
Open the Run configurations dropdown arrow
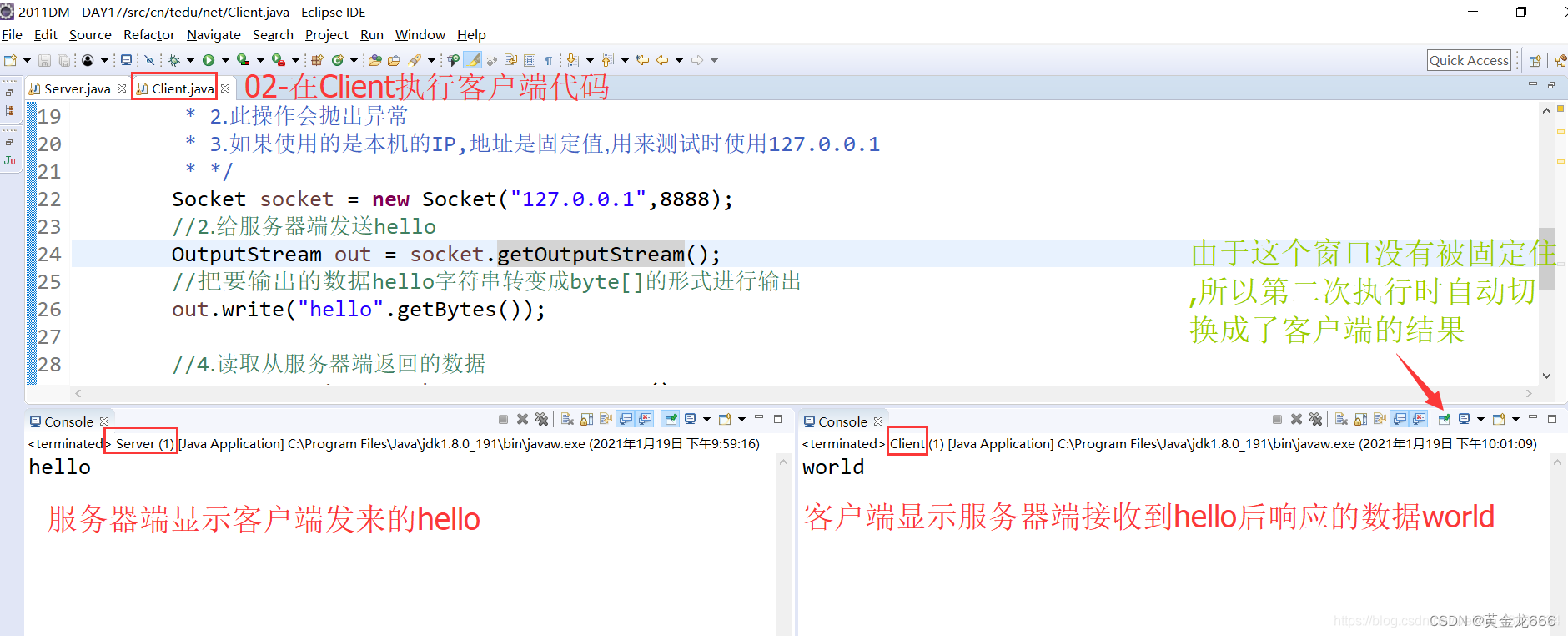tap(225, 60)
